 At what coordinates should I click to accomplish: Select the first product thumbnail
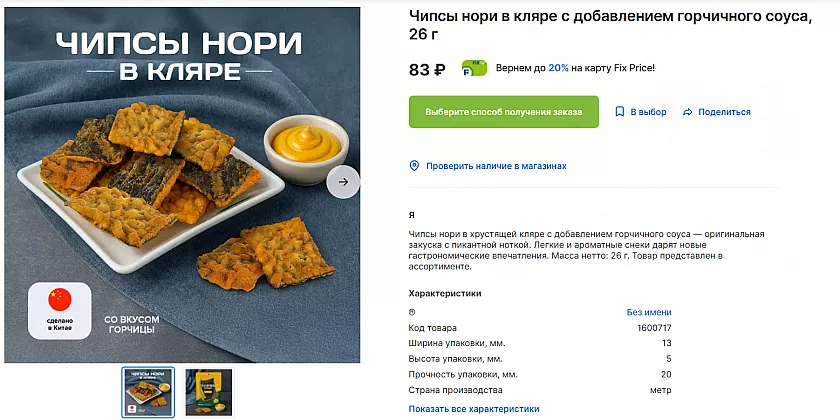click(x=147, y=392)
